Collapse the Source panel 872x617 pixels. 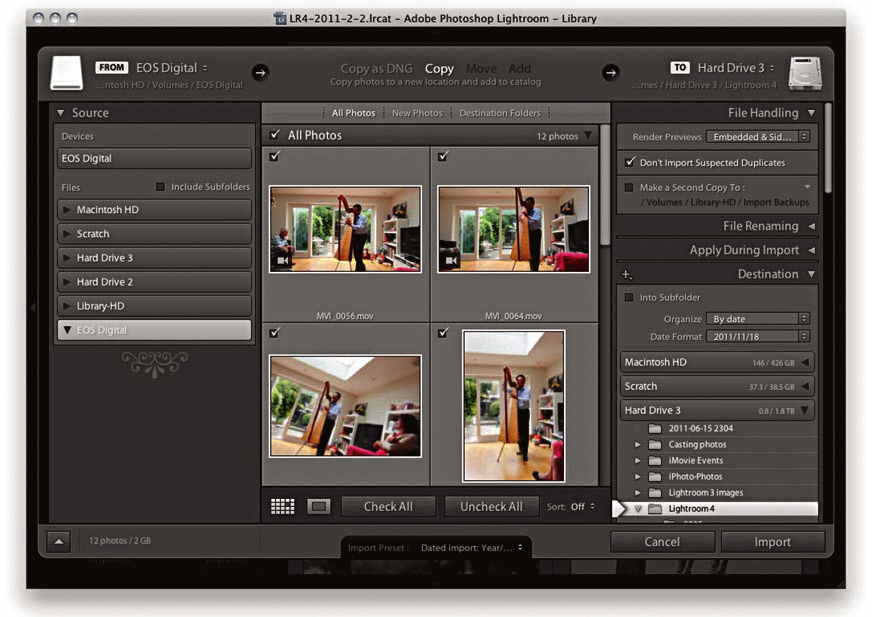(61, 113)
